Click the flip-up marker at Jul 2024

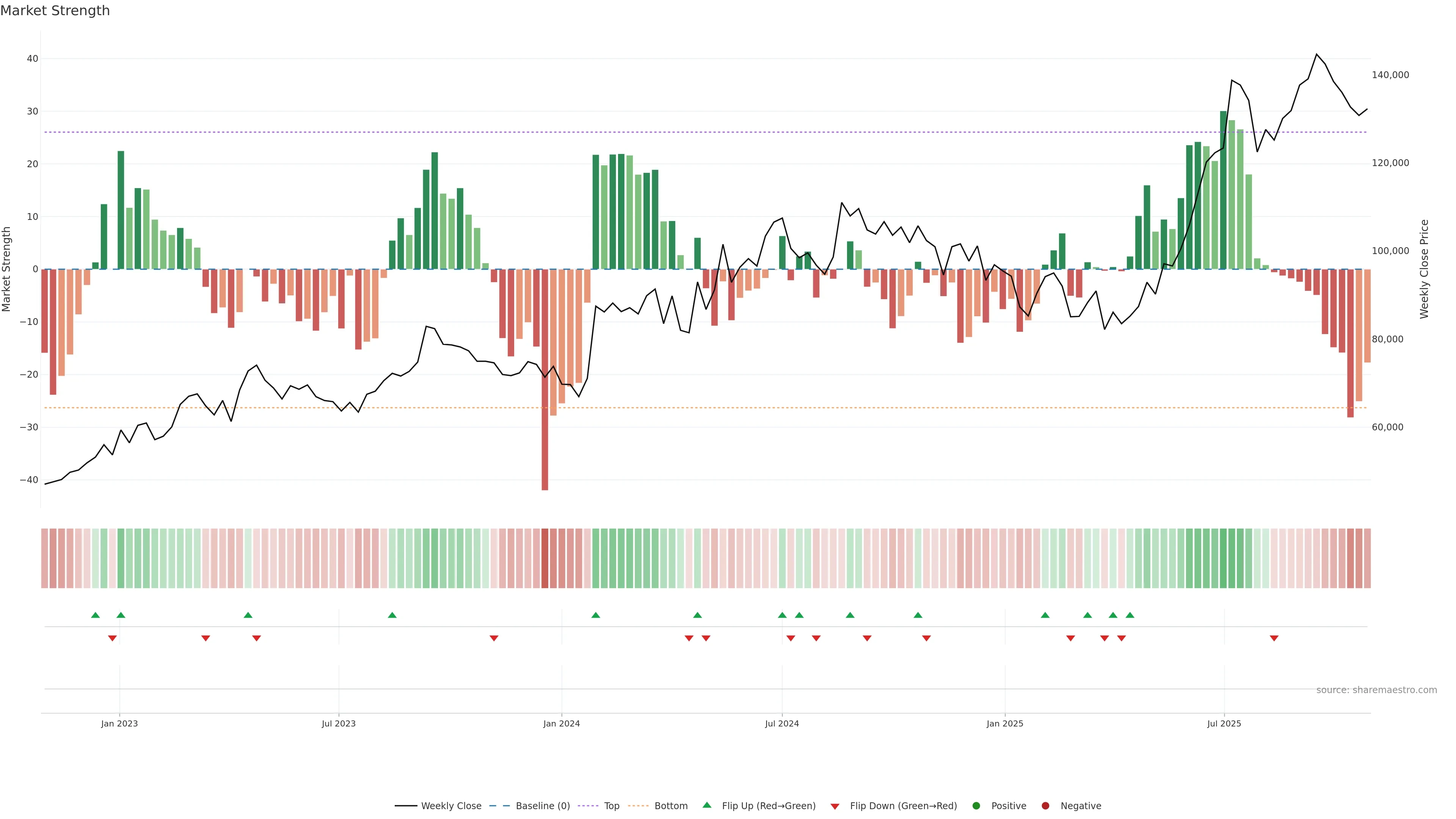[782, 615]
